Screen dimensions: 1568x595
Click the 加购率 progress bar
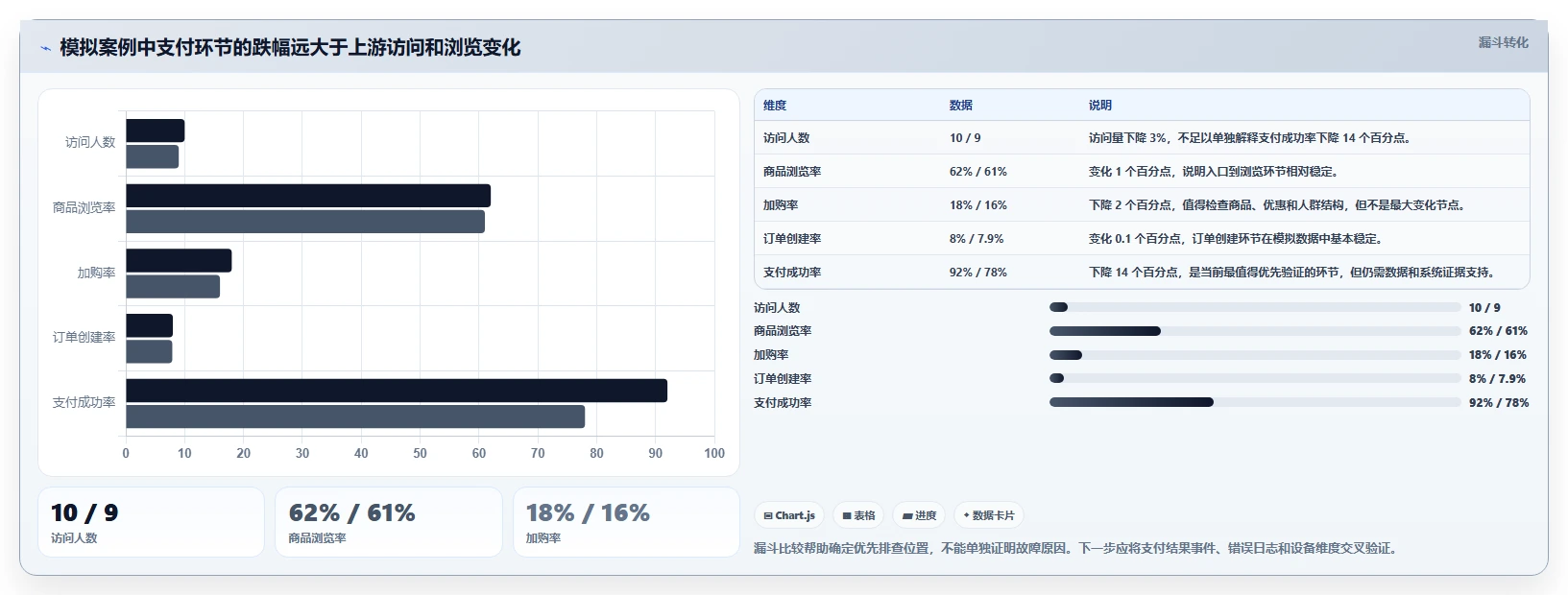(1255, 355)
